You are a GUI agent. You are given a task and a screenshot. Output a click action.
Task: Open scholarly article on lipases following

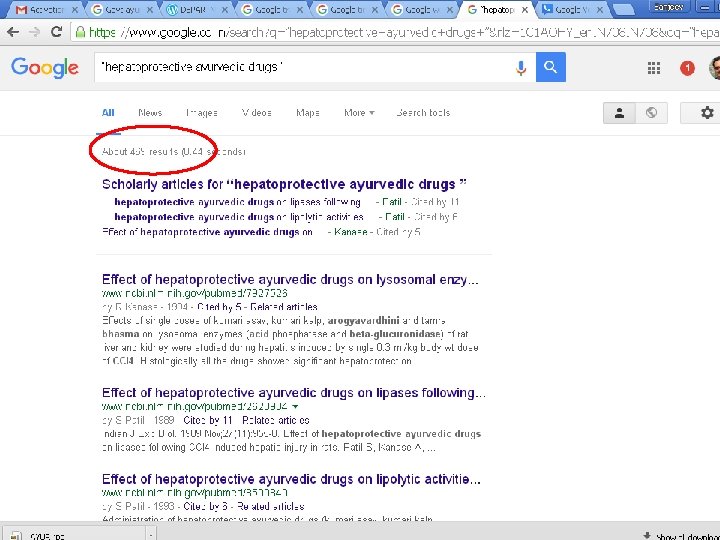click(237, 202)
